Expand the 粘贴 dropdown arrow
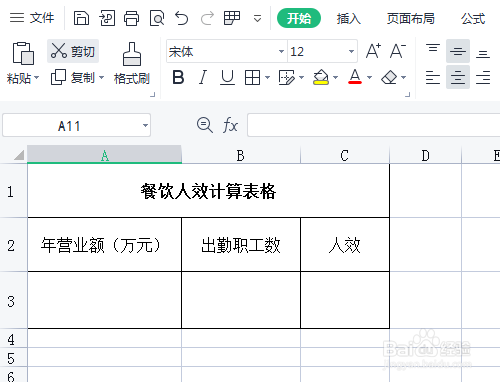 point(36,78)
